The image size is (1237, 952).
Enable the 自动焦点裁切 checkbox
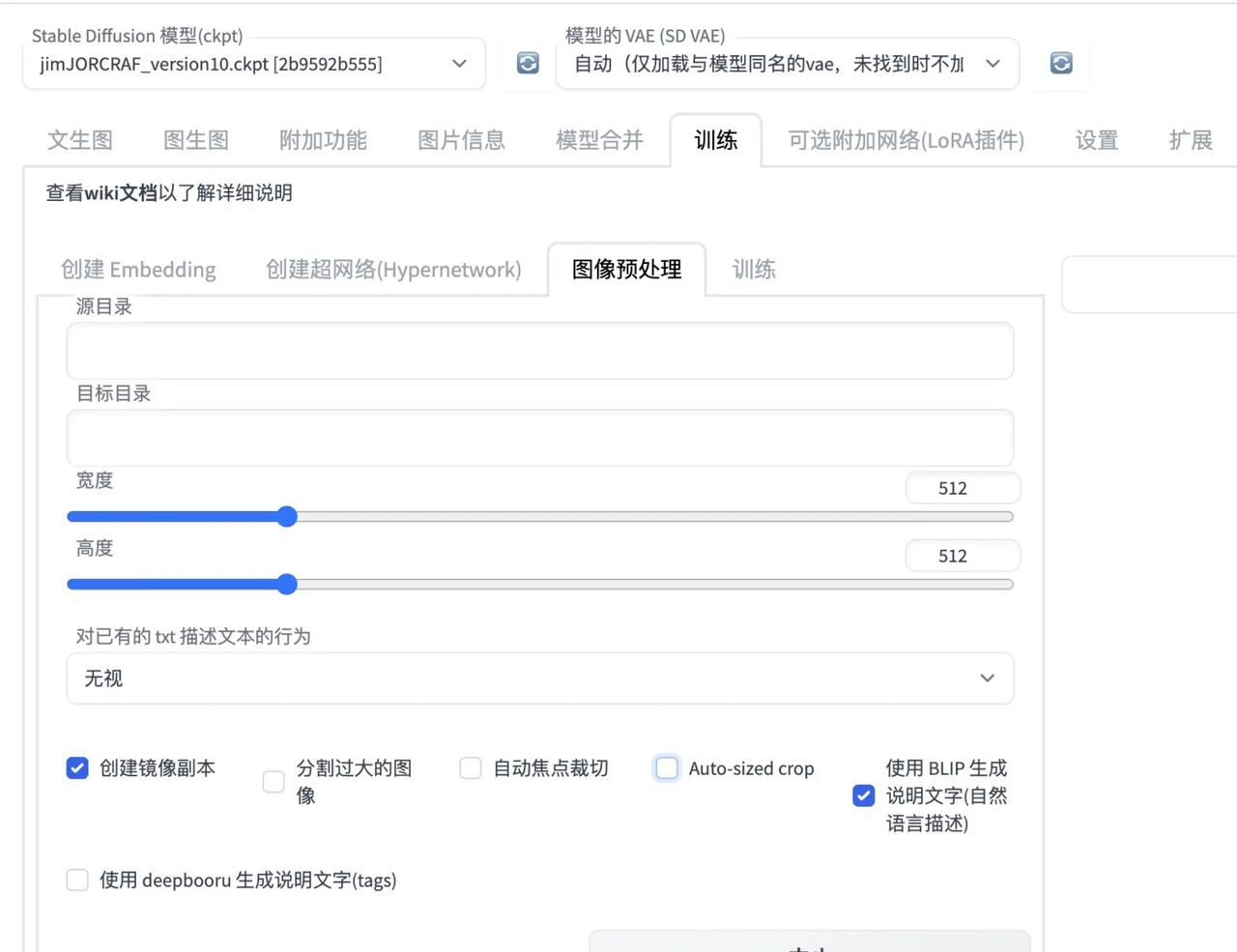[470, 767]
